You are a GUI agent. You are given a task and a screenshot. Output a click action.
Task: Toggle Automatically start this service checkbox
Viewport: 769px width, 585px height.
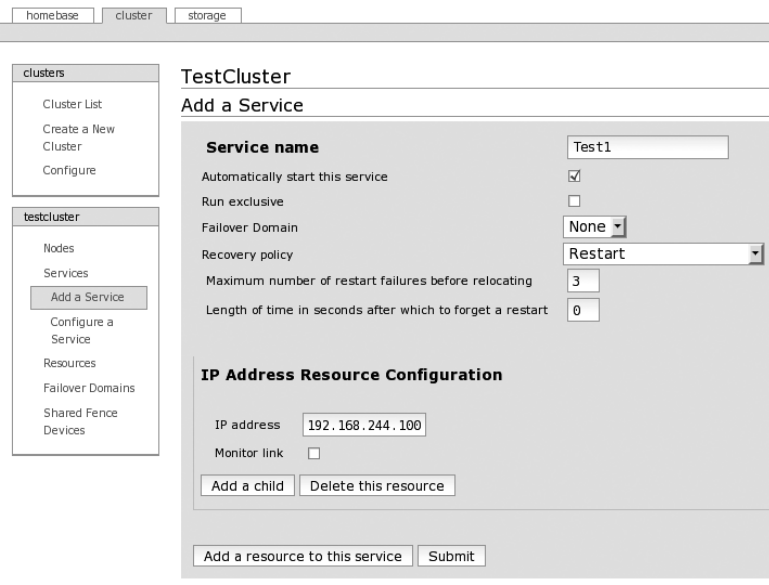574,176
